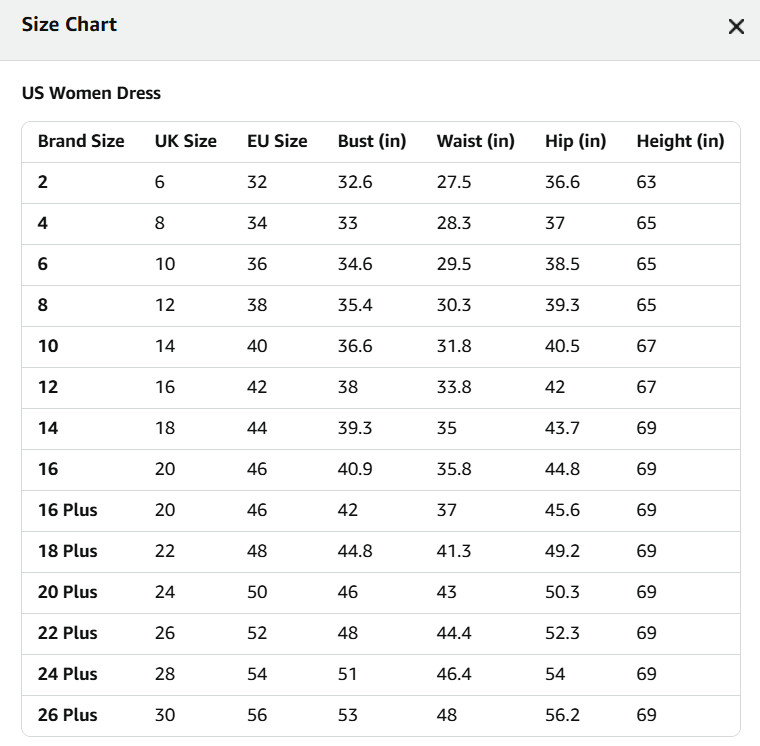760x746 pixels.
Task: Select the Brand Size 2 row label
Action: pos(43,182)
